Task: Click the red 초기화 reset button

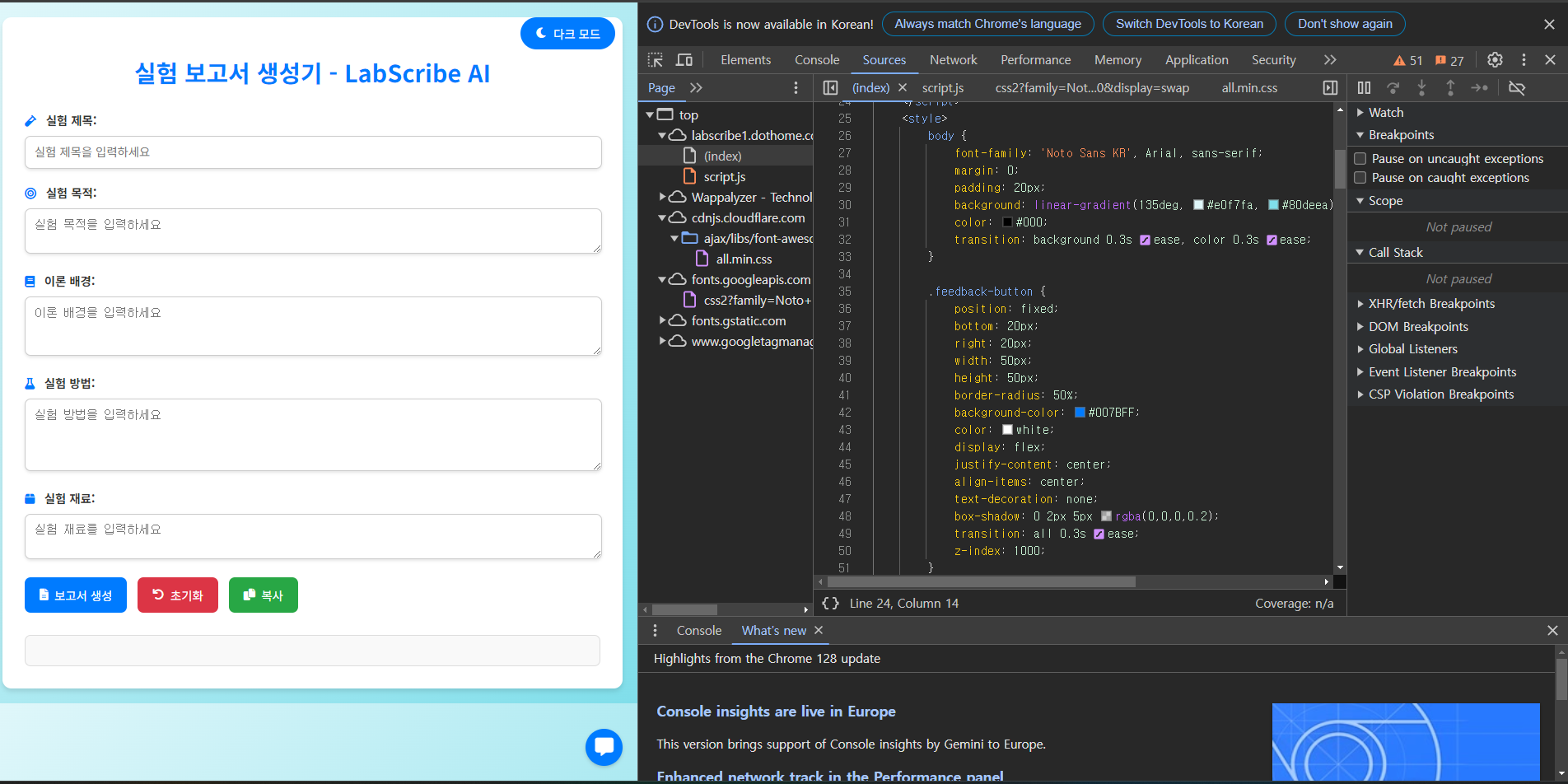Action: coord(178,595)
